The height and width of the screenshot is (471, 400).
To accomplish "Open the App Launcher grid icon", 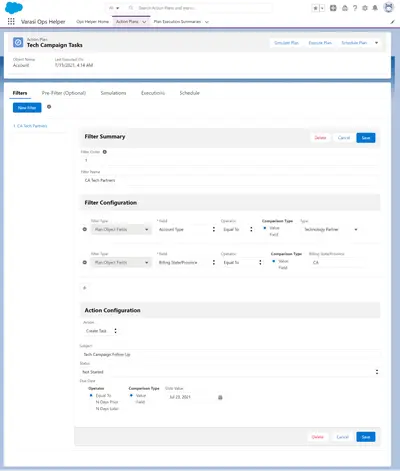I will (11, 21).
